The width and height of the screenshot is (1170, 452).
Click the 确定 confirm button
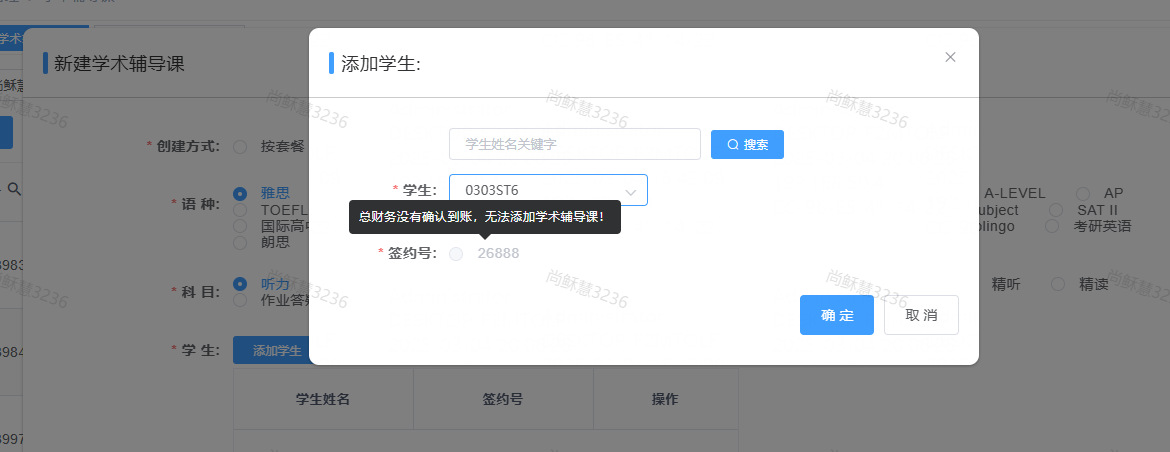836,315
